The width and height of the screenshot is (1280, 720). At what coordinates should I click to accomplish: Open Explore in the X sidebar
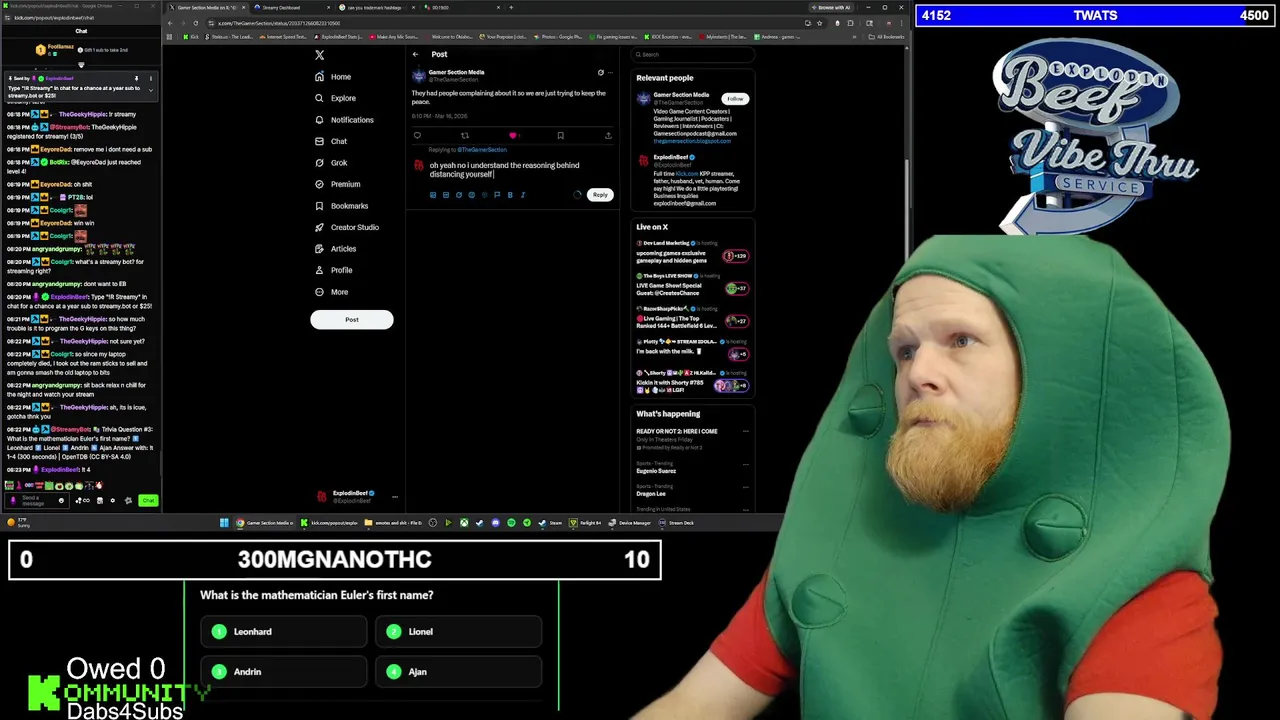click(334, 98)
